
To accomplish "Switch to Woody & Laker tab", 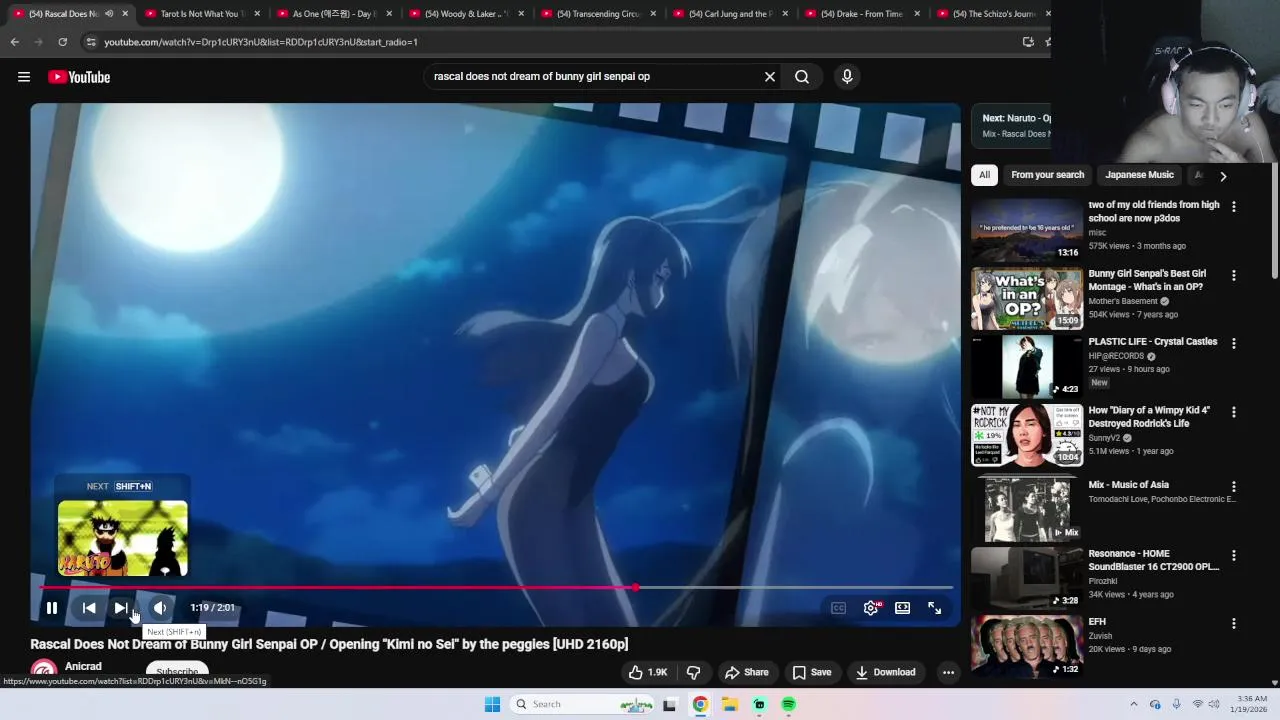I will pos(464,14).
